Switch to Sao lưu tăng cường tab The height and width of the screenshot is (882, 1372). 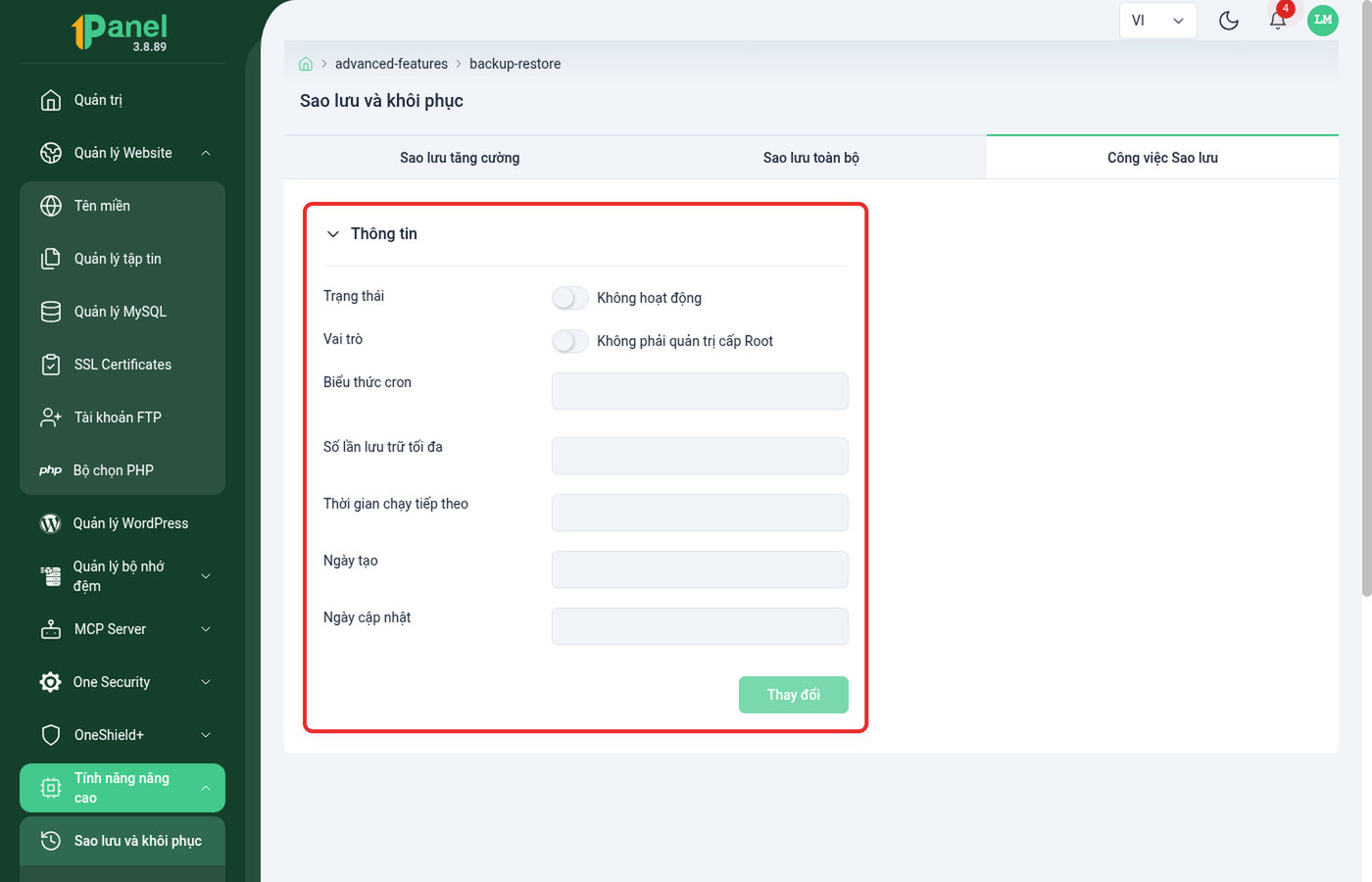(x=460, y=158)
